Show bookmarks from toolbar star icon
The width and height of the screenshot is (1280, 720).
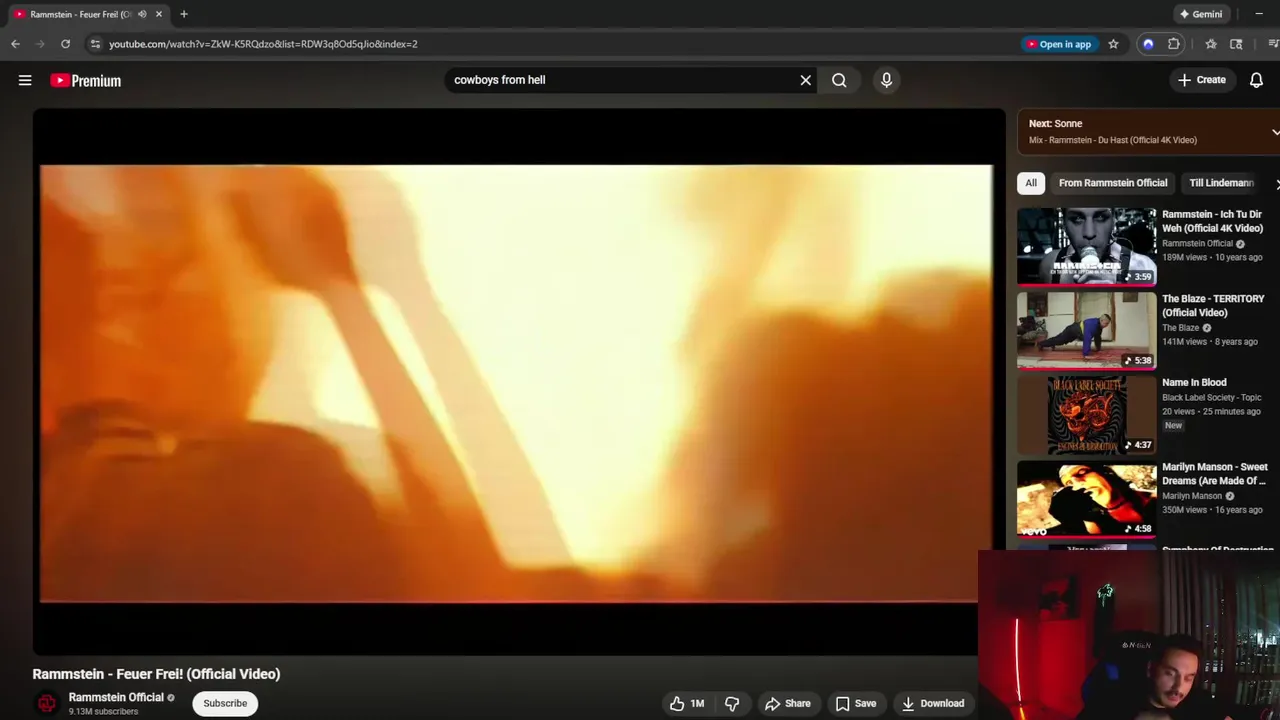[1211, 44]
